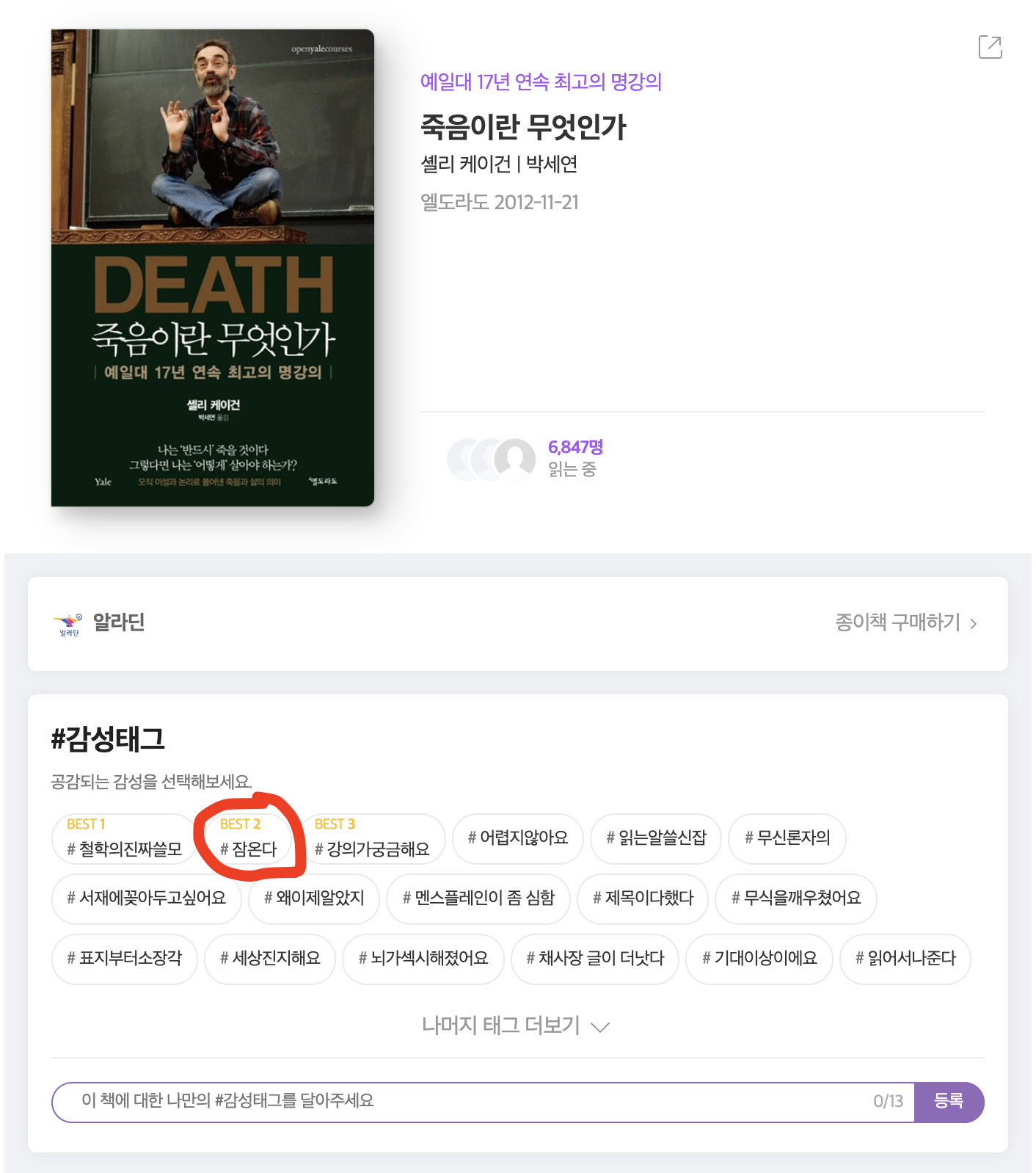Pick the # 읽어서나준다 tag
The height and width of the screenshot is (1173, 1036).
905,959
